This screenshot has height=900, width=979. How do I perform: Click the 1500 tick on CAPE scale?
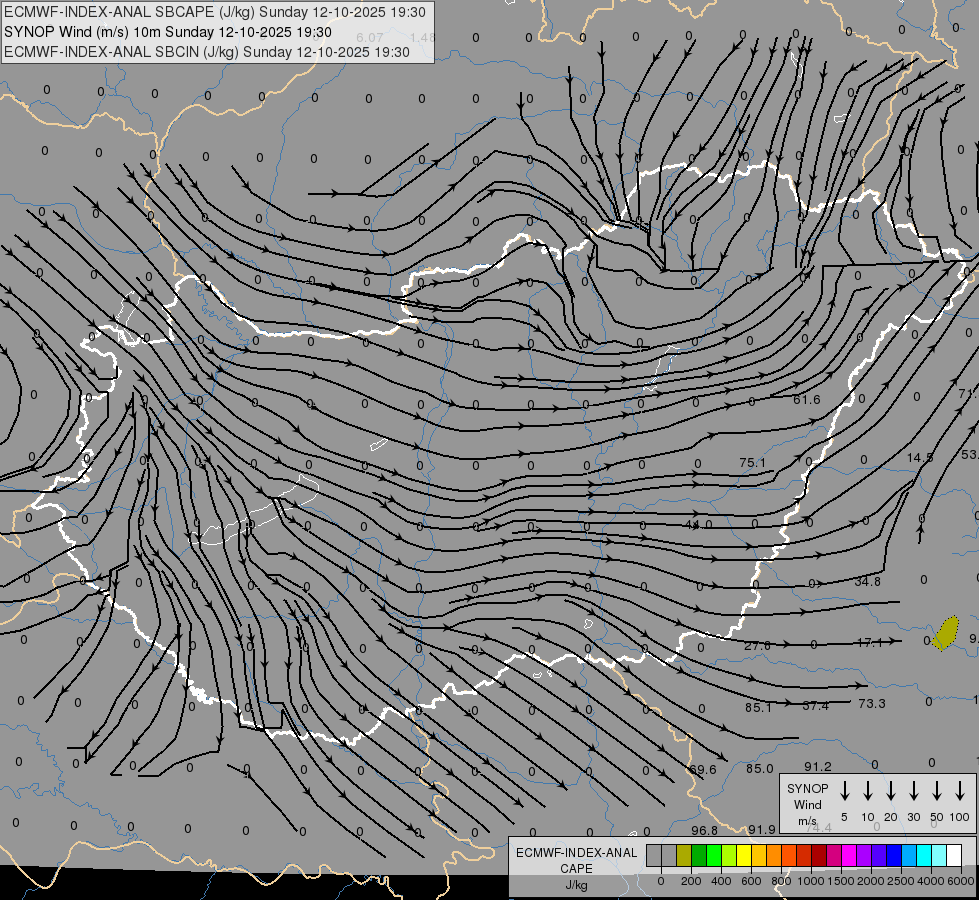(841, 881)
